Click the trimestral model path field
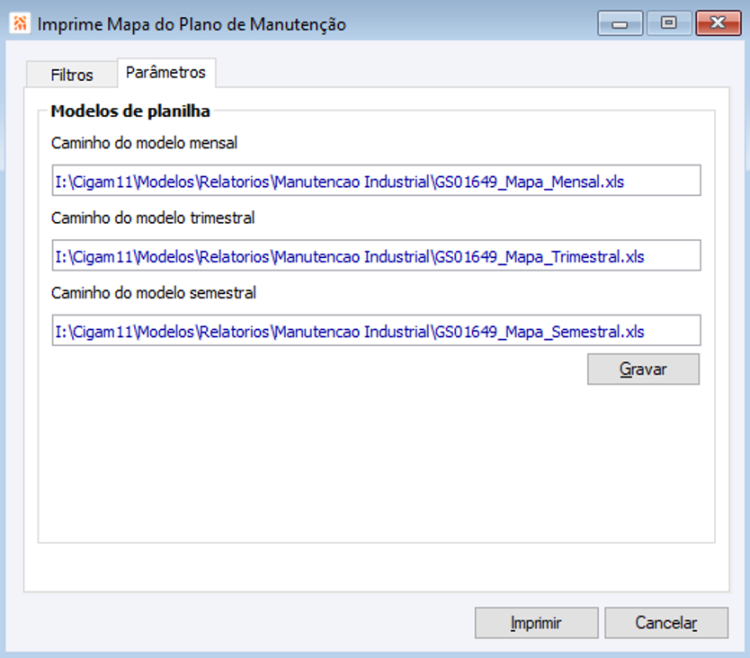Screen dimensions: 750x658 (x=376, y=255)
